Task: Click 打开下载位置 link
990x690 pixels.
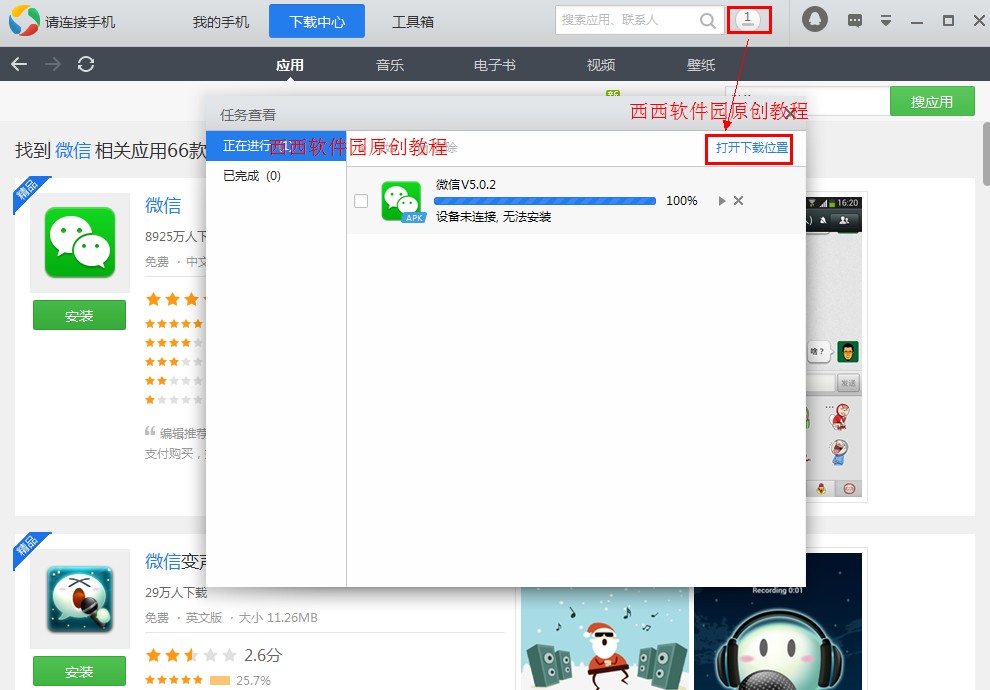Action: [x=751, y=148]
